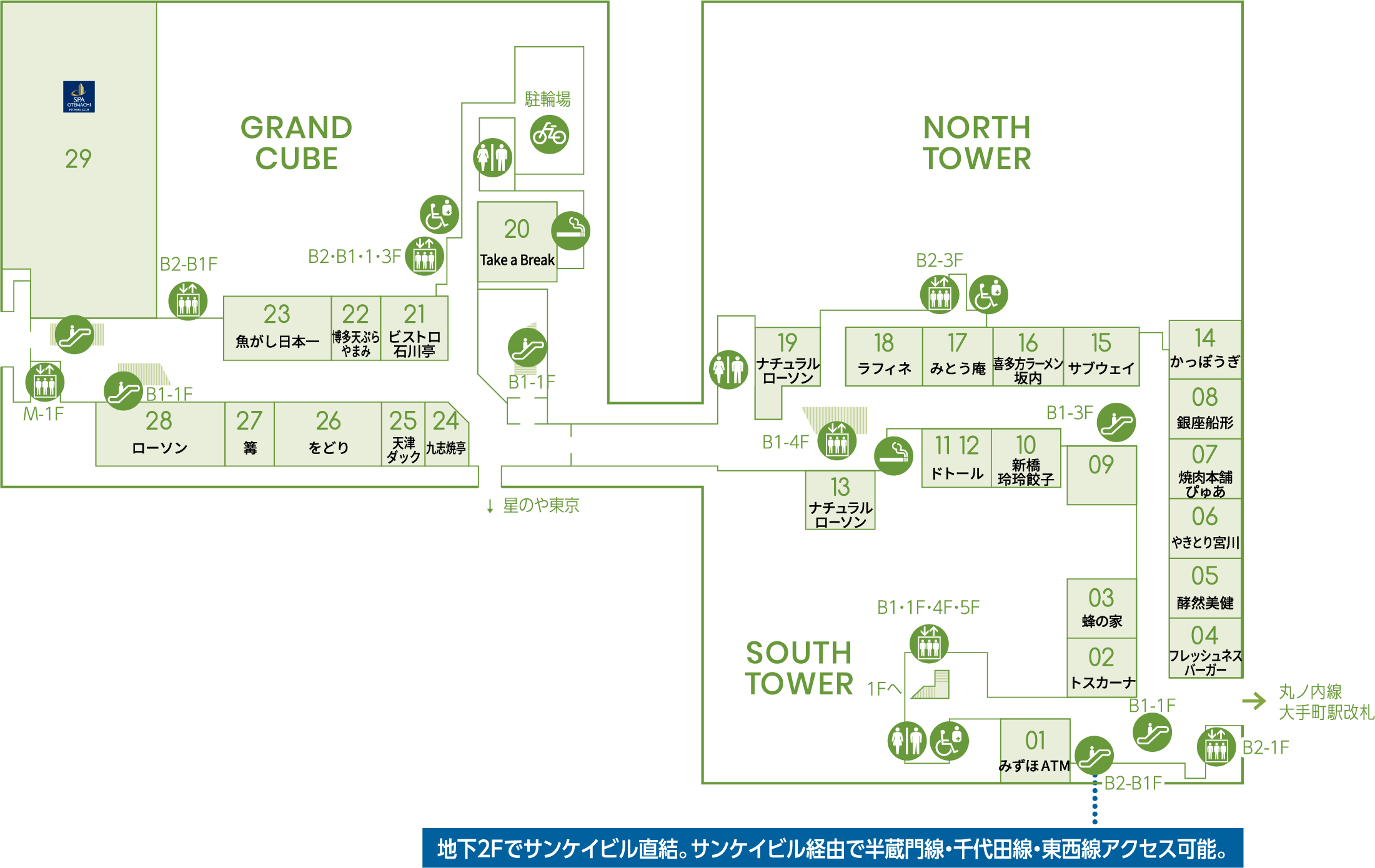Viewport: 1375px width, 868px height.
Task: Select shop 13 ナチュラルローソン
Action: [x=840, y=500]
